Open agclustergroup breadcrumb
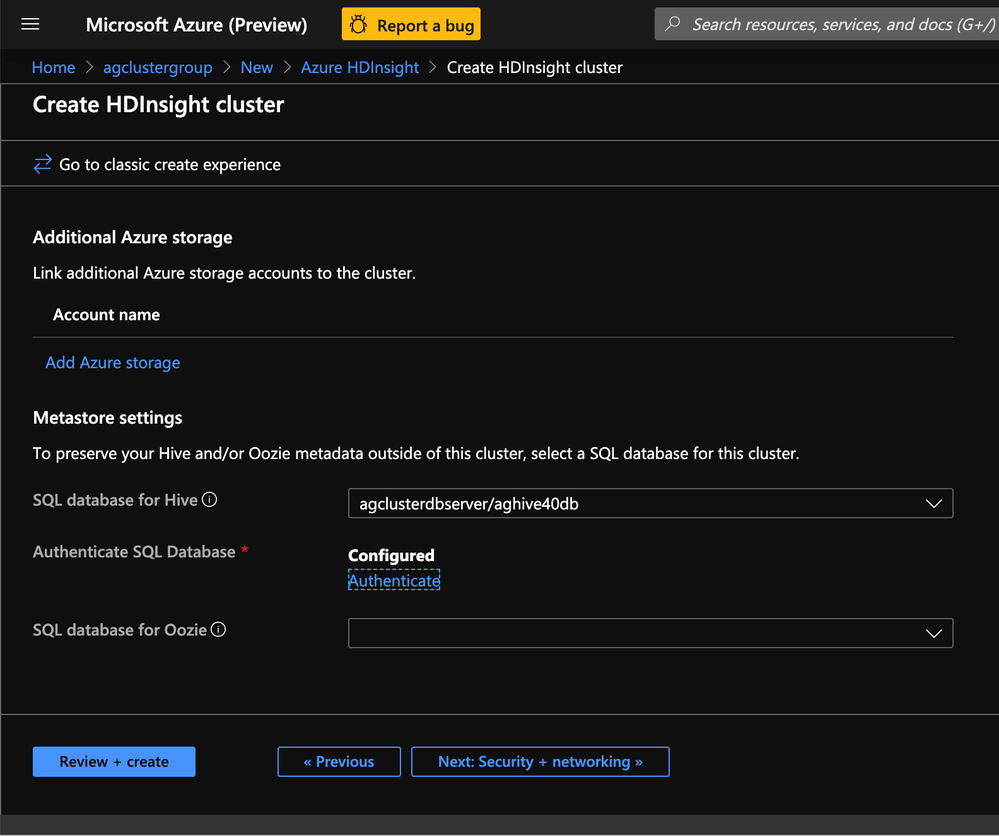 pos(158,68)
